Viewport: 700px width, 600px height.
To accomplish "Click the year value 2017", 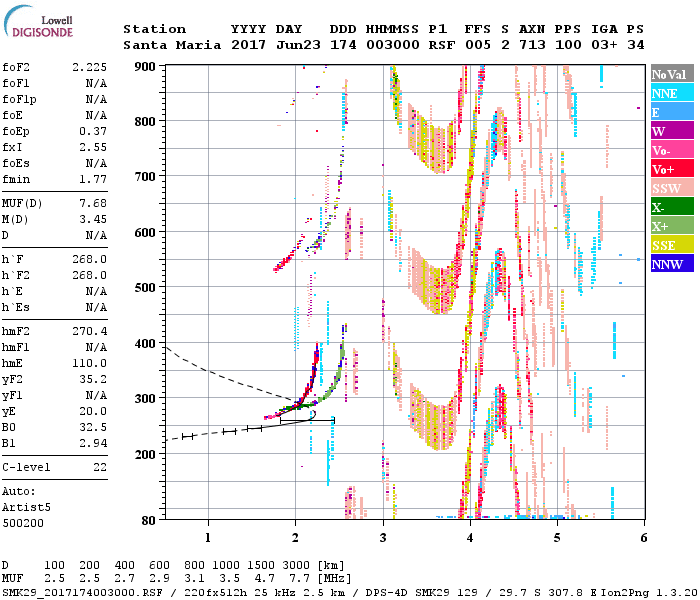I will [248, 46].
